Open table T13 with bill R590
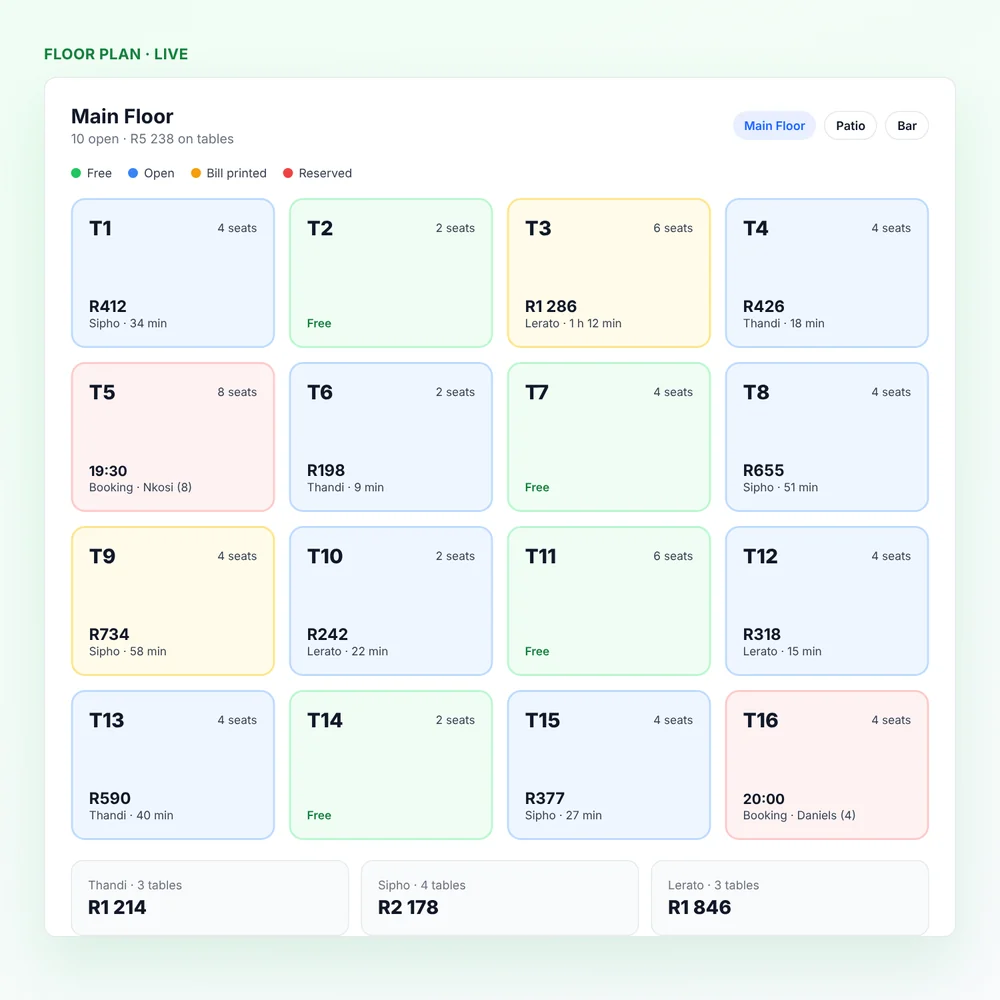Image resolution: width=1000 pixels, height=1000 pixels. click(173, 765)
